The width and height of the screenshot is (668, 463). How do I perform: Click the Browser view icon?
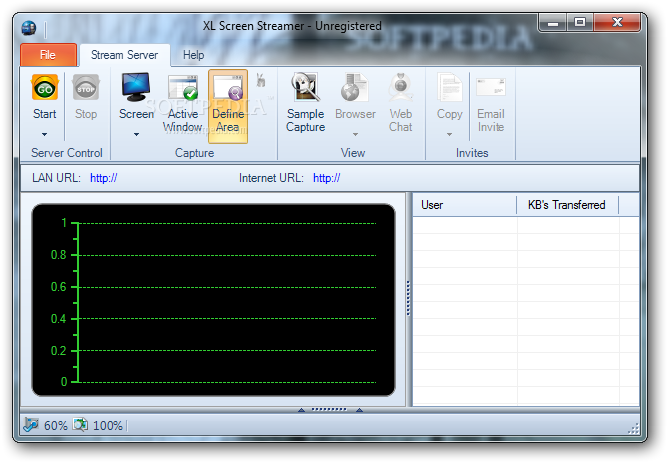pos(354,87)
